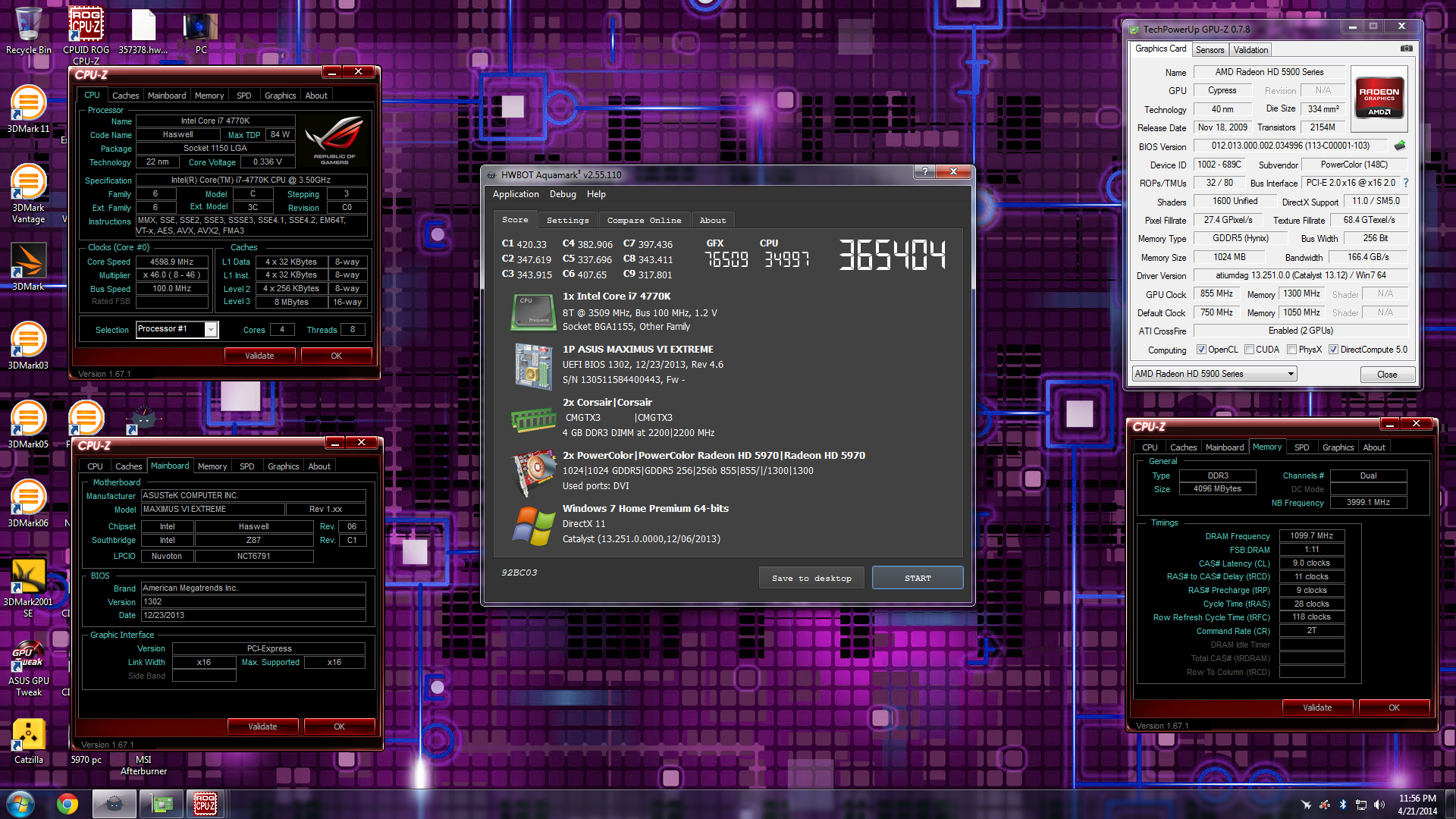Viewport: 1456px width, 819px height.
Task: Launch the 3DMark05 desktop shortcut
Action: [28, 425]
